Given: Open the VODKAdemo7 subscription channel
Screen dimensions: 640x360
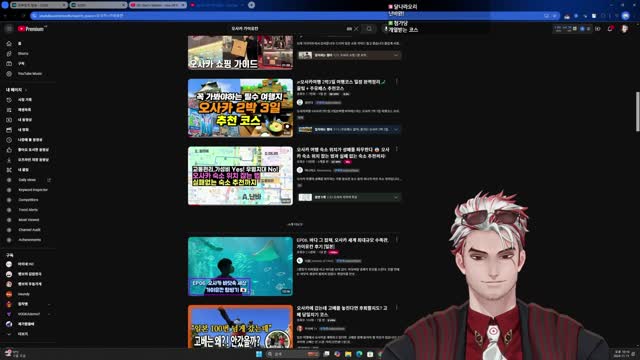Looking at the screenshot, I should (28, 314).
